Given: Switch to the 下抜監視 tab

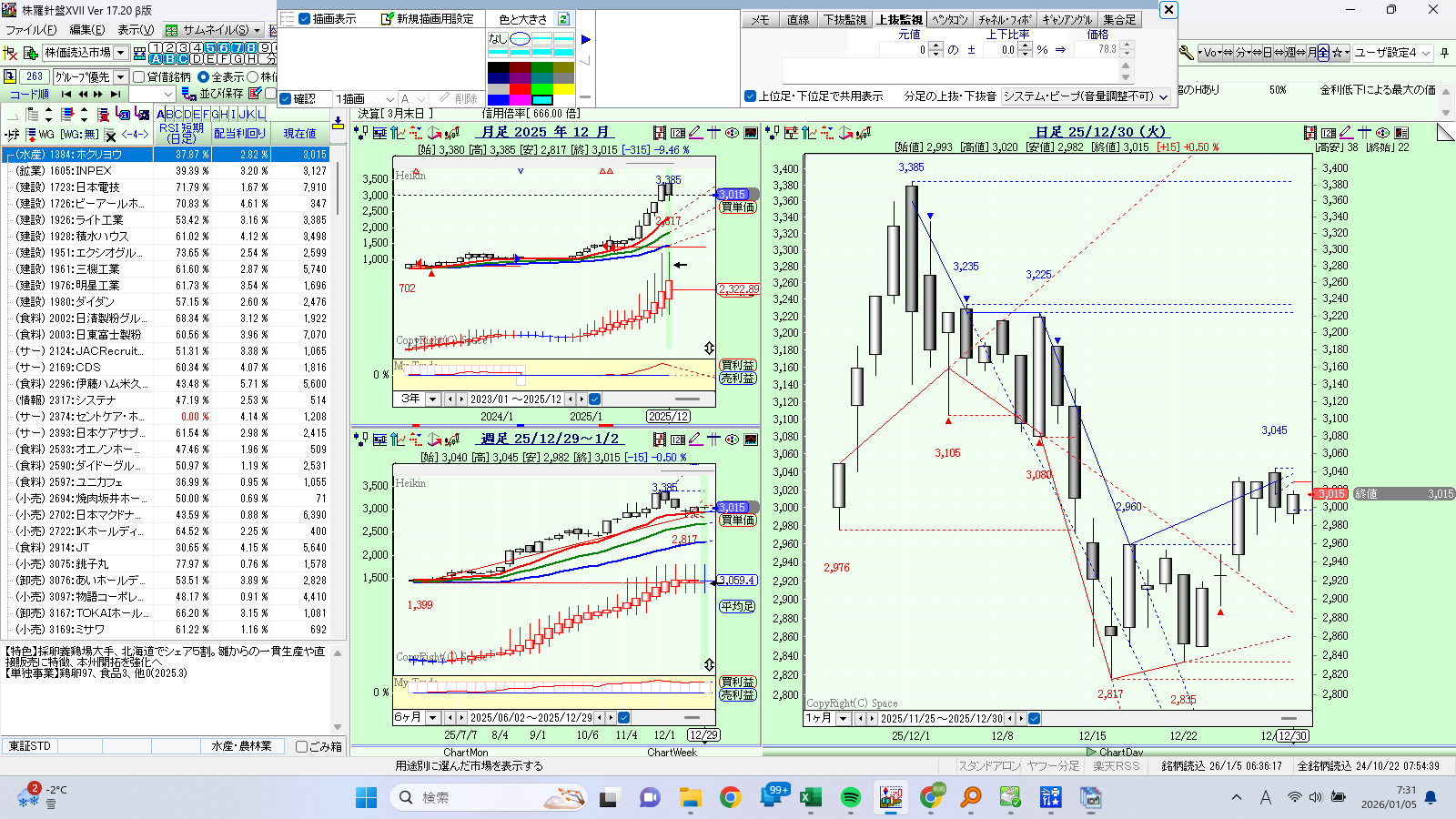Looking at the screenshot, I should point(844,20).
